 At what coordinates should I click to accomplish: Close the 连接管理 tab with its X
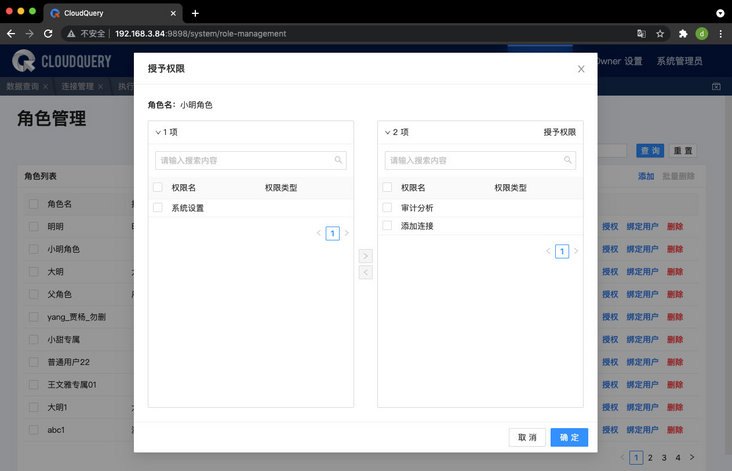click(100, 86)
